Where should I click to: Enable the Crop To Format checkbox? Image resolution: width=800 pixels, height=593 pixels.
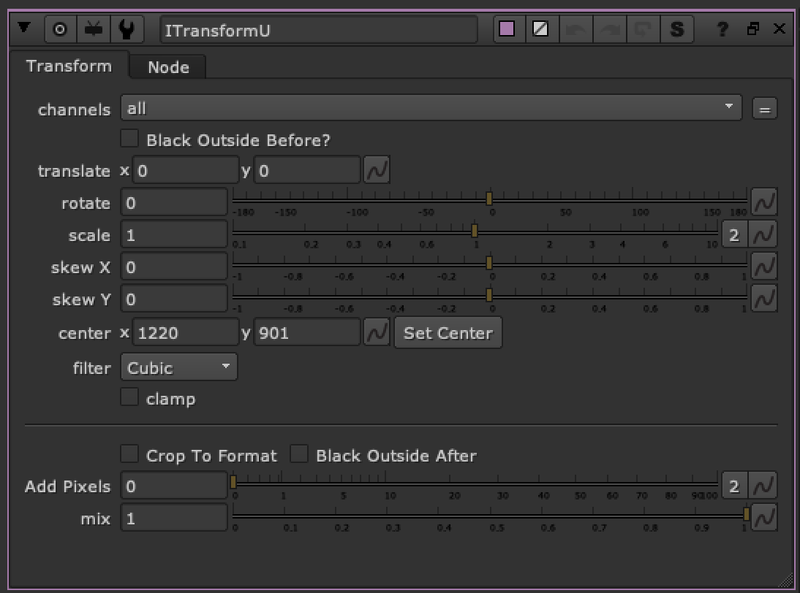pos(129,455)
